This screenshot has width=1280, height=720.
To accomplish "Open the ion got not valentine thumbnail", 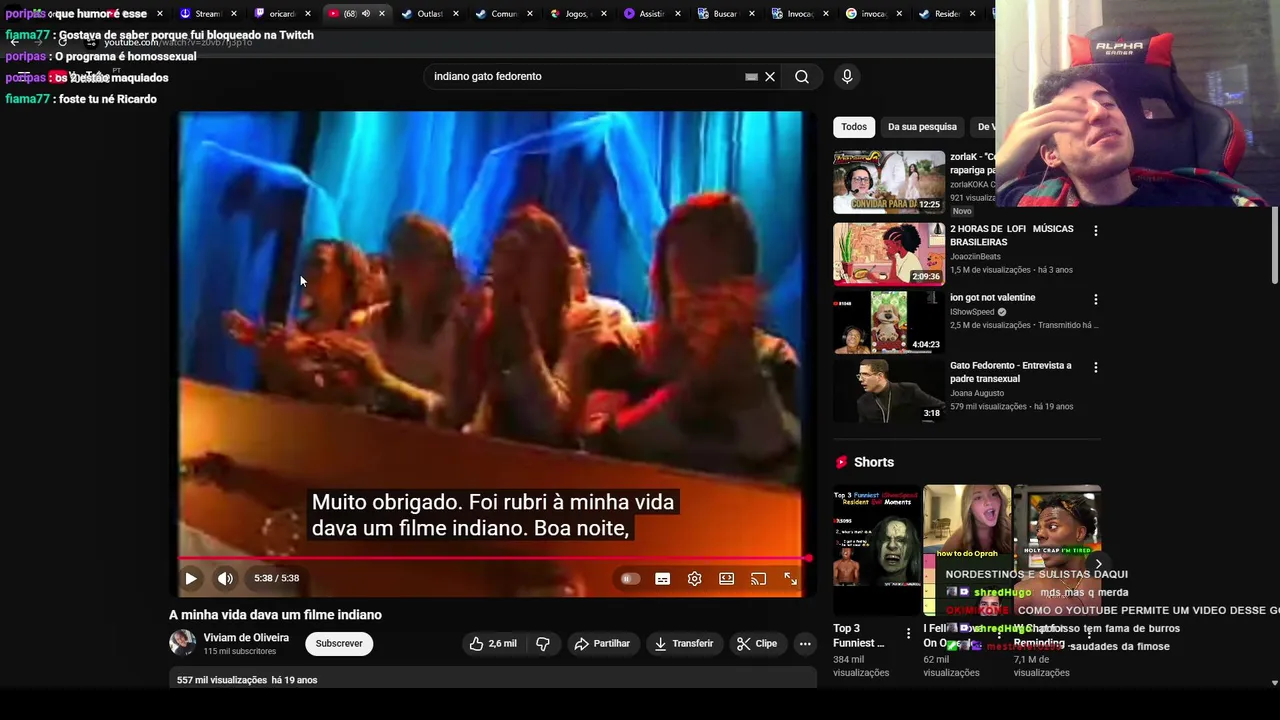I will click(x=889, y=322).
